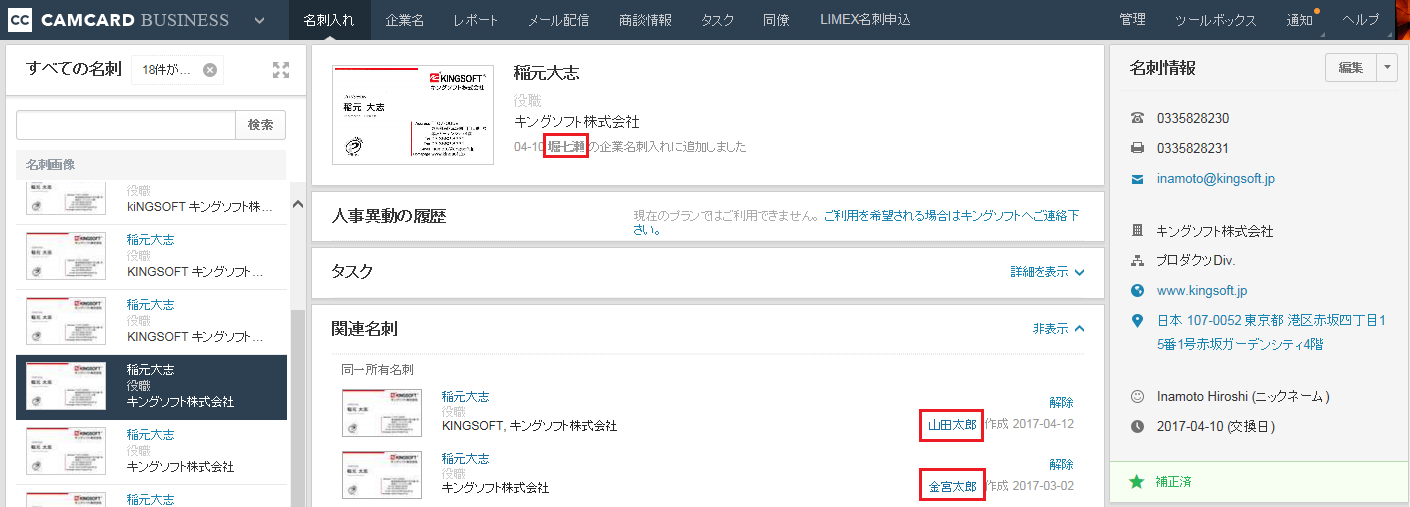This screenshot has height=507, width=1410.
Task: Open the ツールボックス menu
Action: [1216, 20]
